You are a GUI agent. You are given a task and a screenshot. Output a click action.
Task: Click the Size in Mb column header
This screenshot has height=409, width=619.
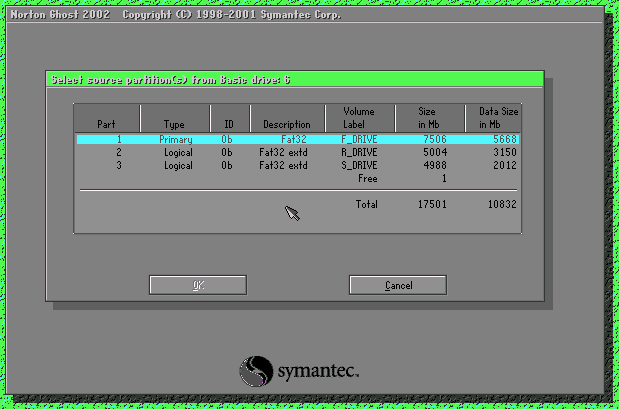(428, 118)
